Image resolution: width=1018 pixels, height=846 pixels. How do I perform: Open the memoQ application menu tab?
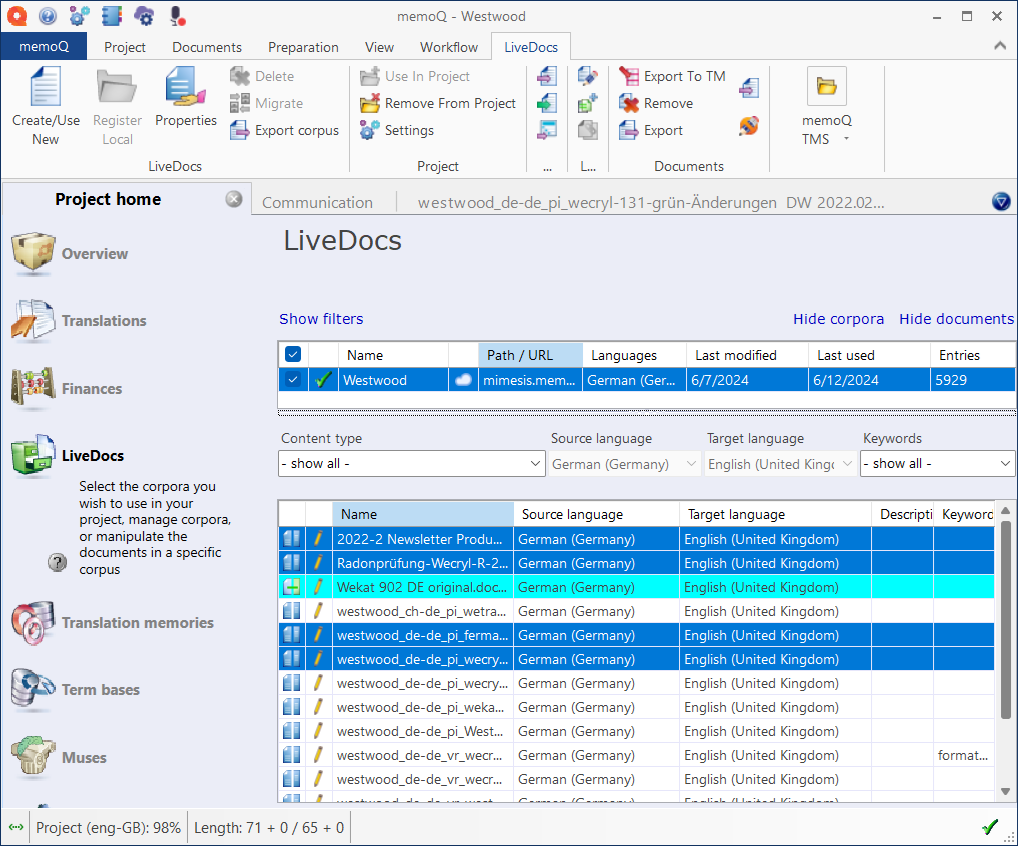pyautogui.click(x=43, y=47)
